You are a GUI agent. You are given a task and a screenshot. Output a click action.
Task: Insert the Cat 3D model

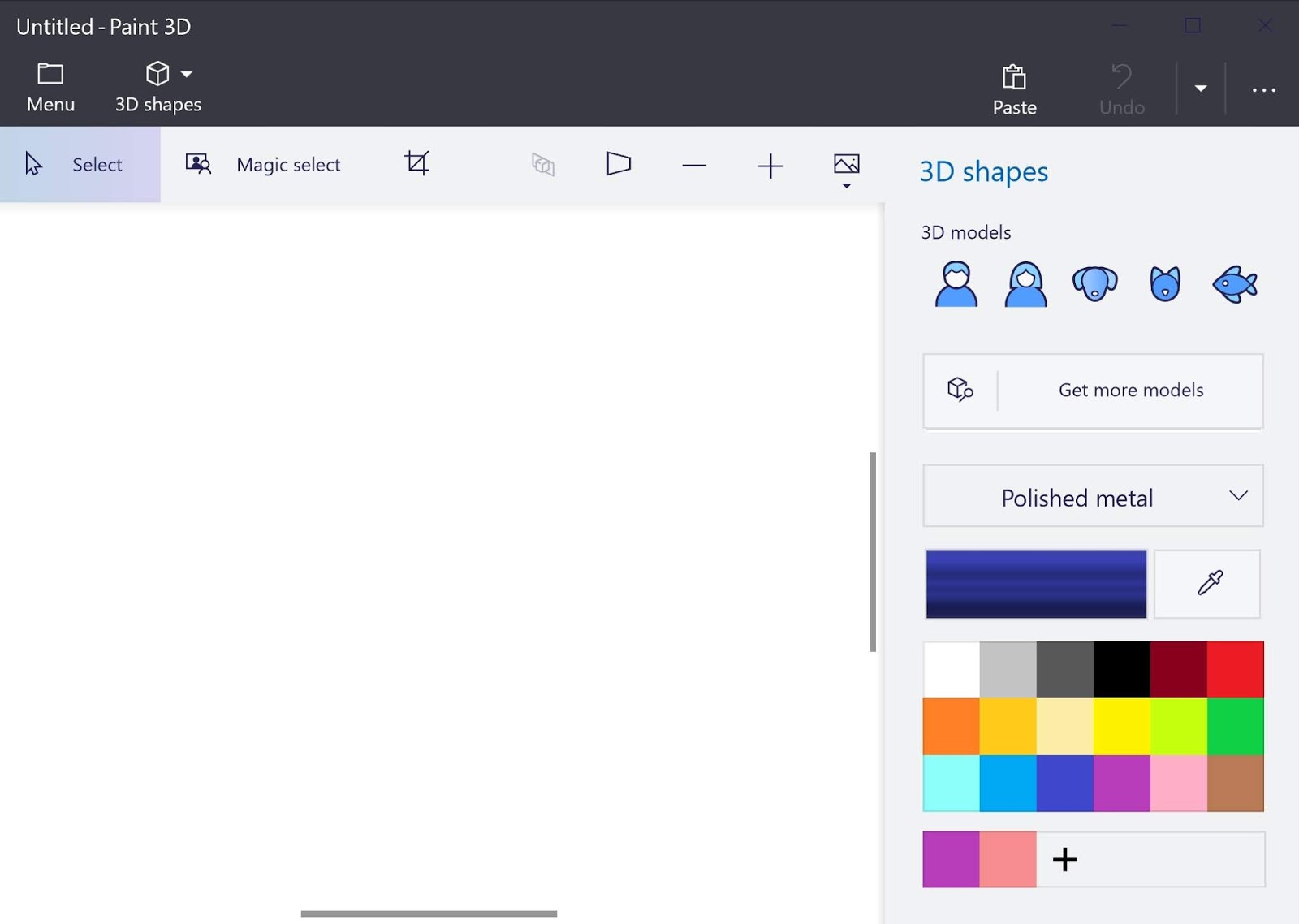pos(1165,283)
